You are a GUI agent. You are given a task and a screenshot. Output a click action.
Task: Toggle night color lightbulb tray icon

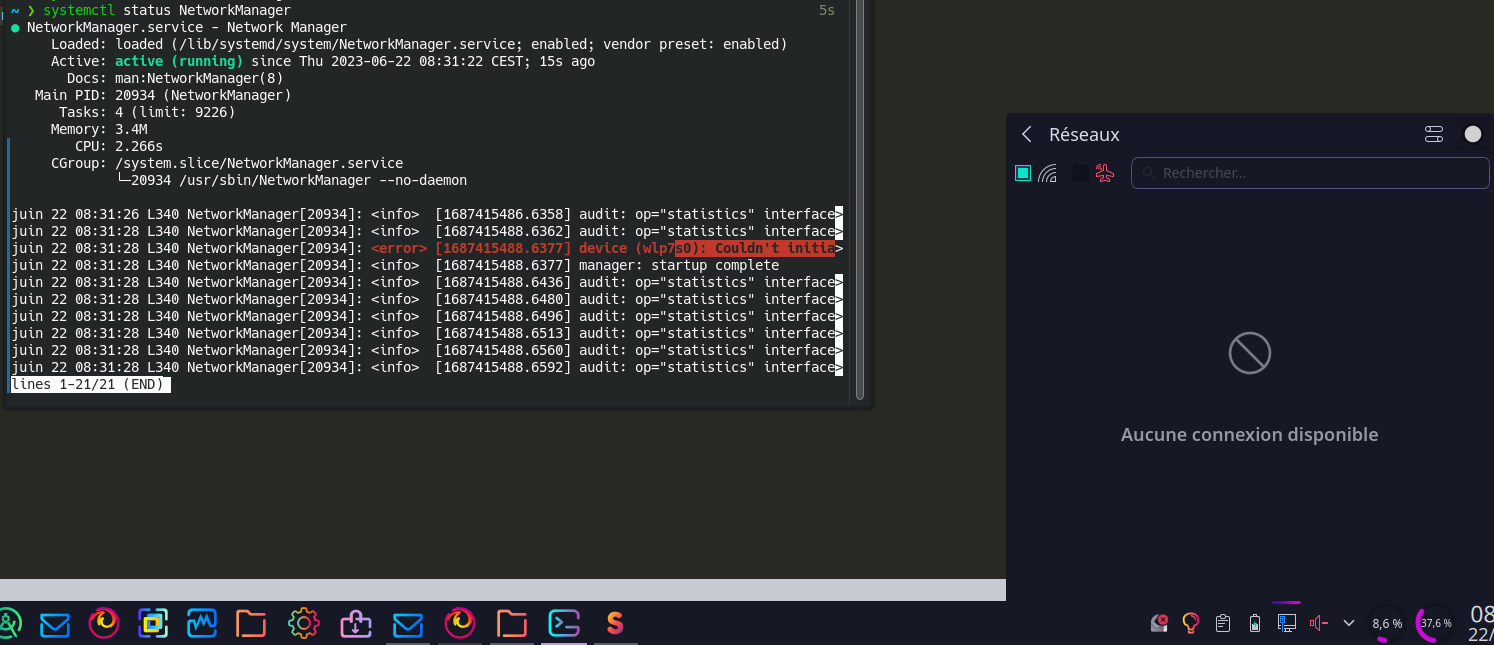click(1191, 623)
